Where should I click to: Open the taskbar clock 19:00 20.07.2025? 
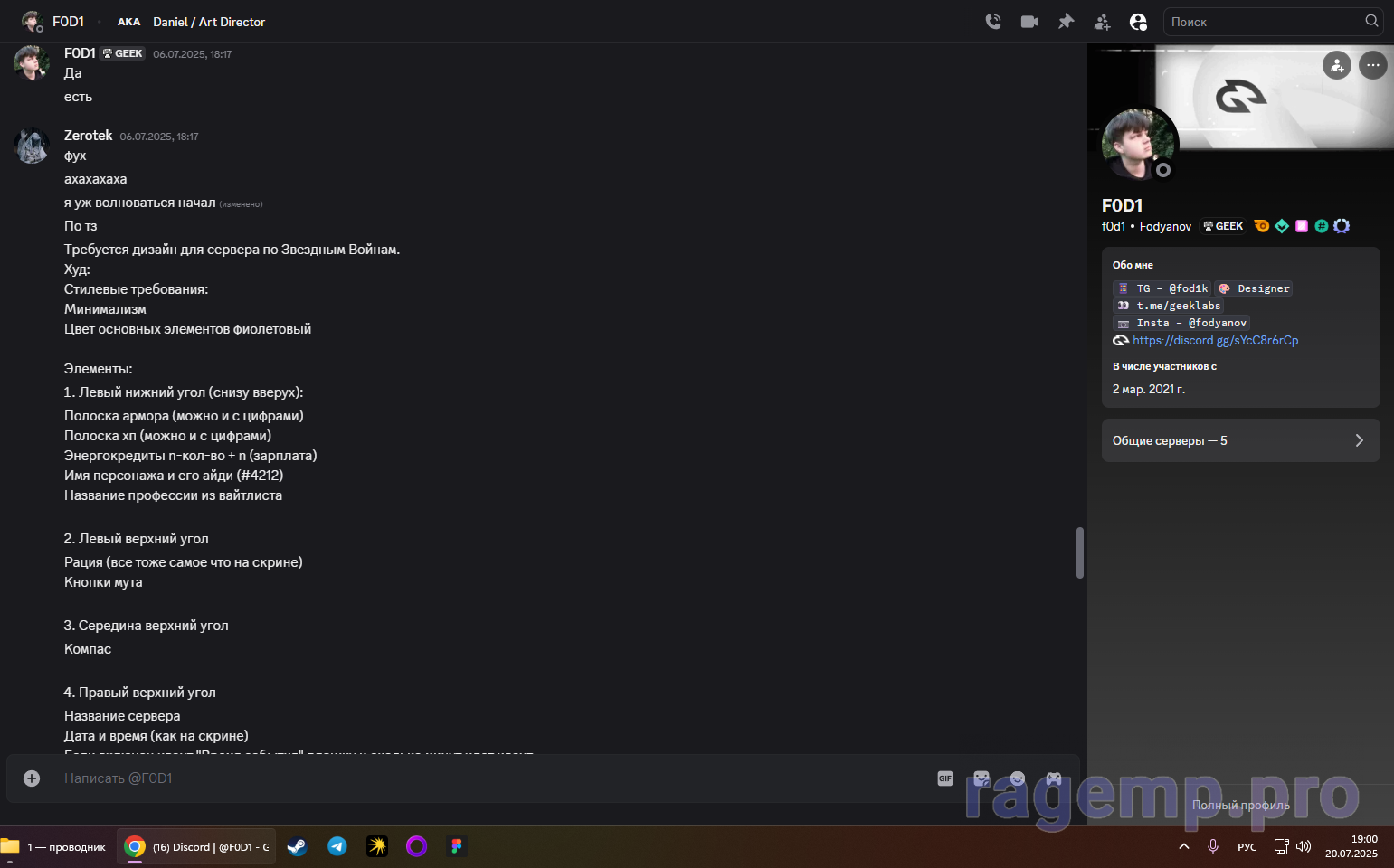(1351, 847)
